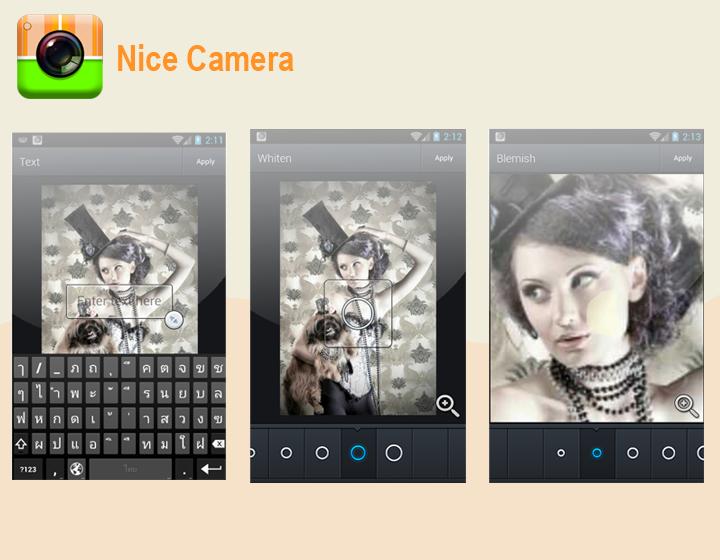Click the 'Blemish' screen title

pyautogui.click(x=516, y=158)
